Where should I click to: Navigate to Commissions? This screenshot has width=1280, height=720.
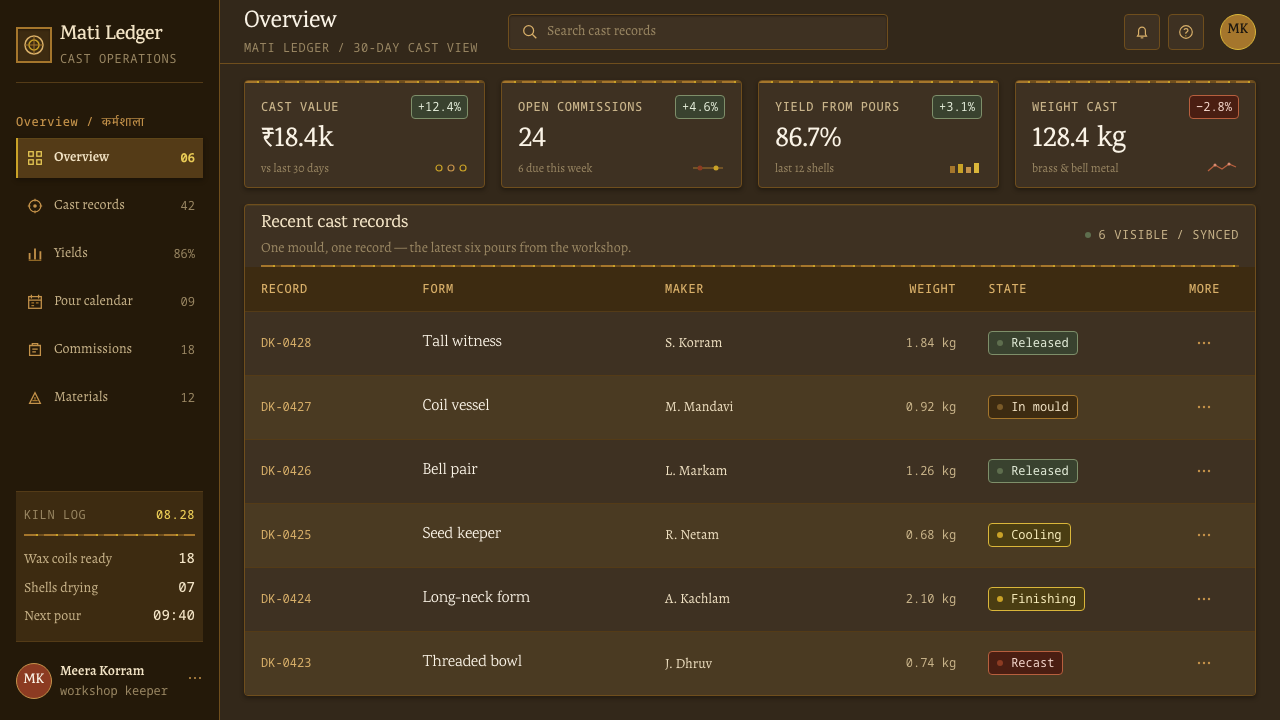pyautogui.click(x=110, y=350)
